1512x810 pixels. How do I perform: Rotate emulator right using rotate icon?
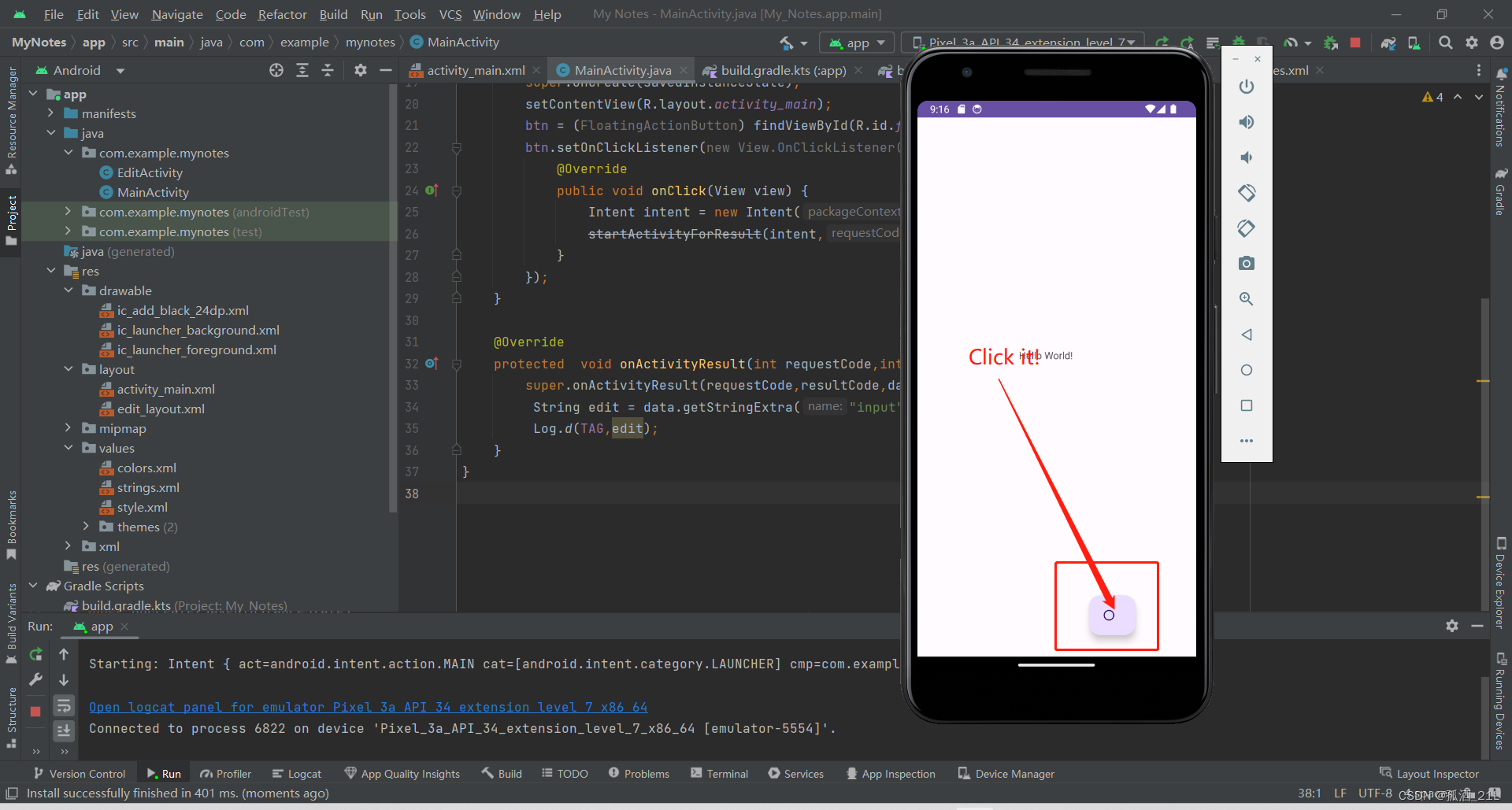pyautogui.click(x=1247, y=228)
